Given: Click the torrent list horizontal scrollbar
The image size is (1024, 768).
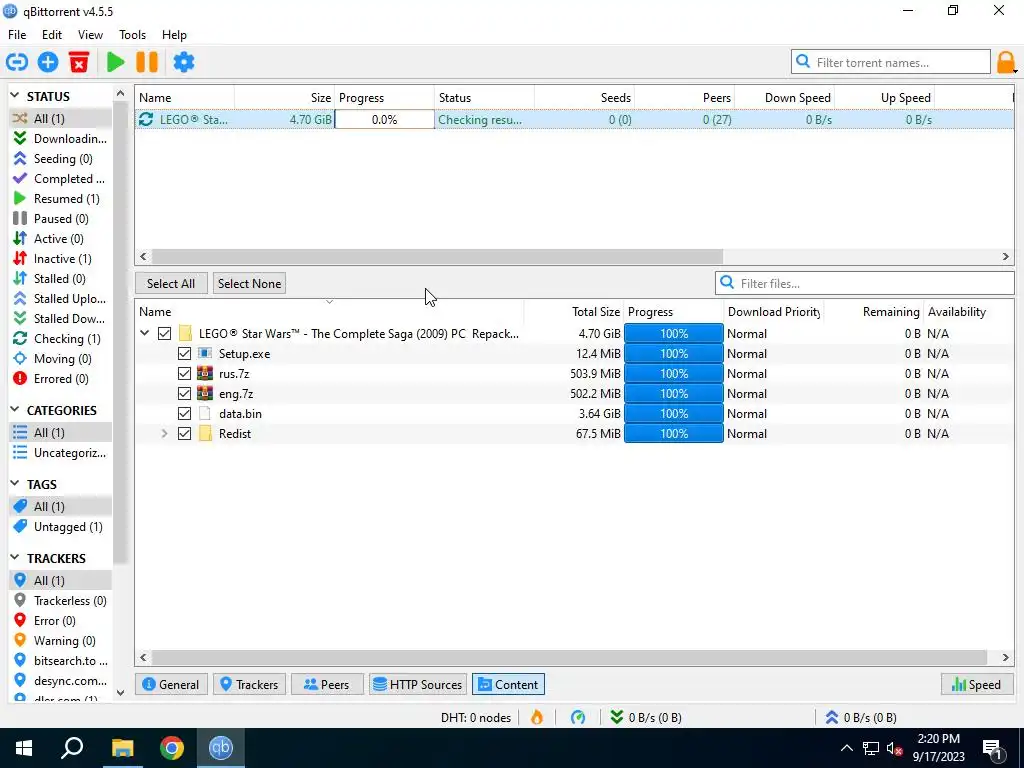Looking at the screenshot, I should point(437,257).
